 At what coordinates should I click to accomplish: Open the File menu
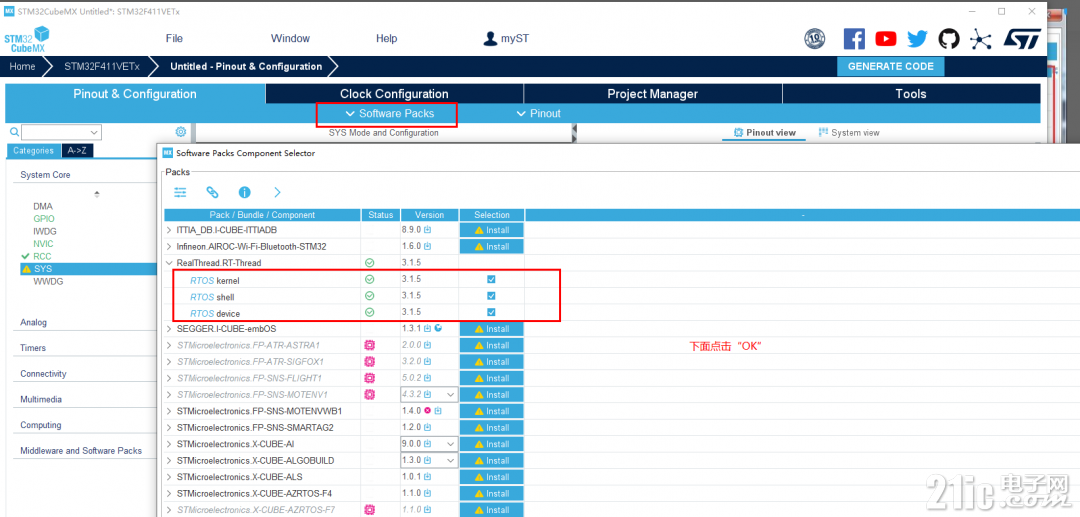[174, 39]
